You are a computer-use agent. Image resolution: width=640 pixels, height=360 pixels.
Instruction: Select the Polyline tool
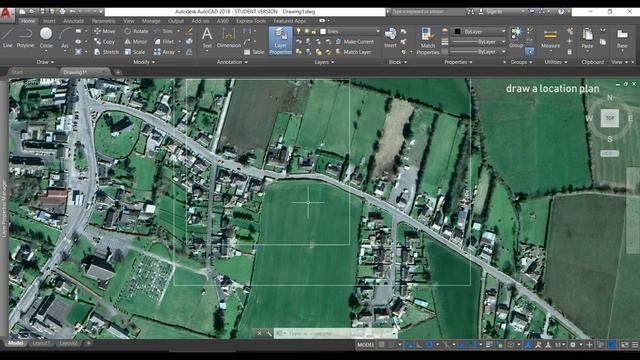(x=25, y=38)
